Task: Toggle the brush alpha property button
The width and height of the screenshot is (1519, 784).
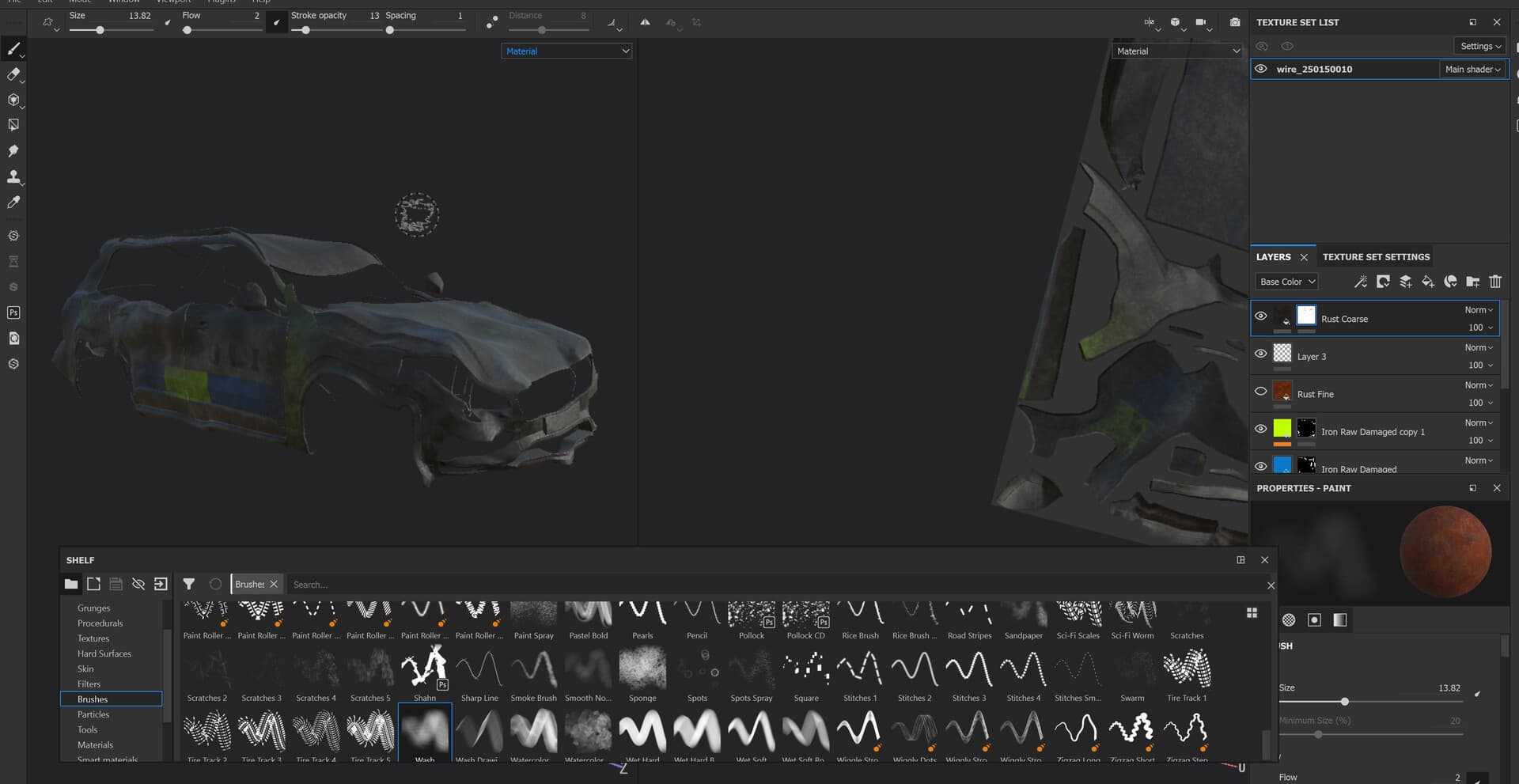Action: [1289, 620]
